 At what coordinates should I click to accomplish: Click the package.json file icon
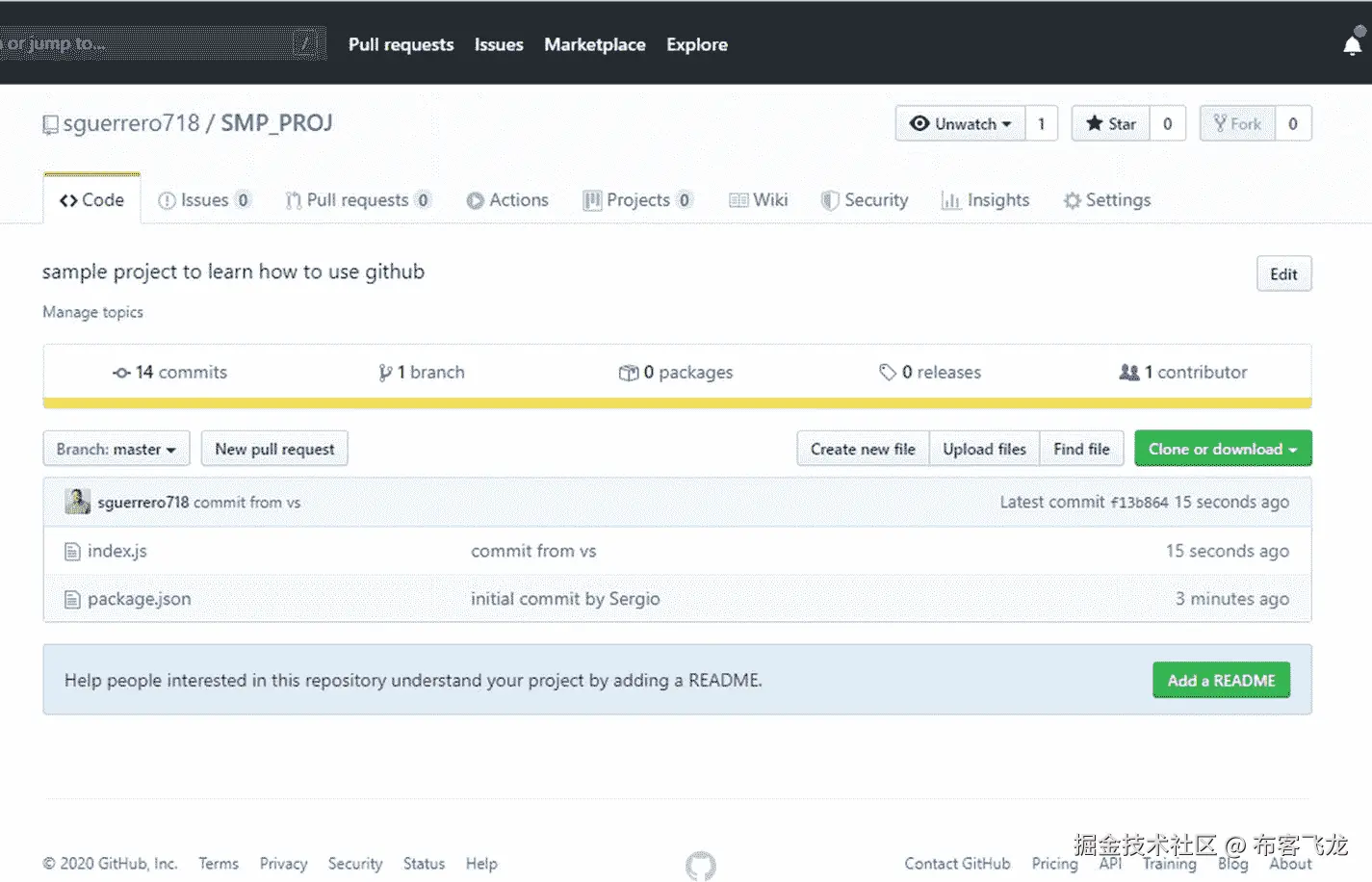click(72, 600)
